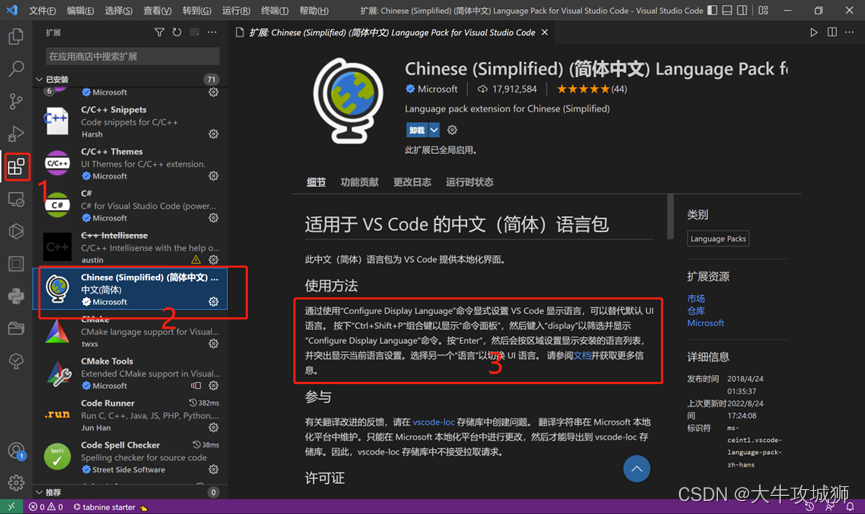Image resolution: width=865 pixels, height=514 pixels.
Task: Open the Search view icon
Action: click(x=16, y=69)
